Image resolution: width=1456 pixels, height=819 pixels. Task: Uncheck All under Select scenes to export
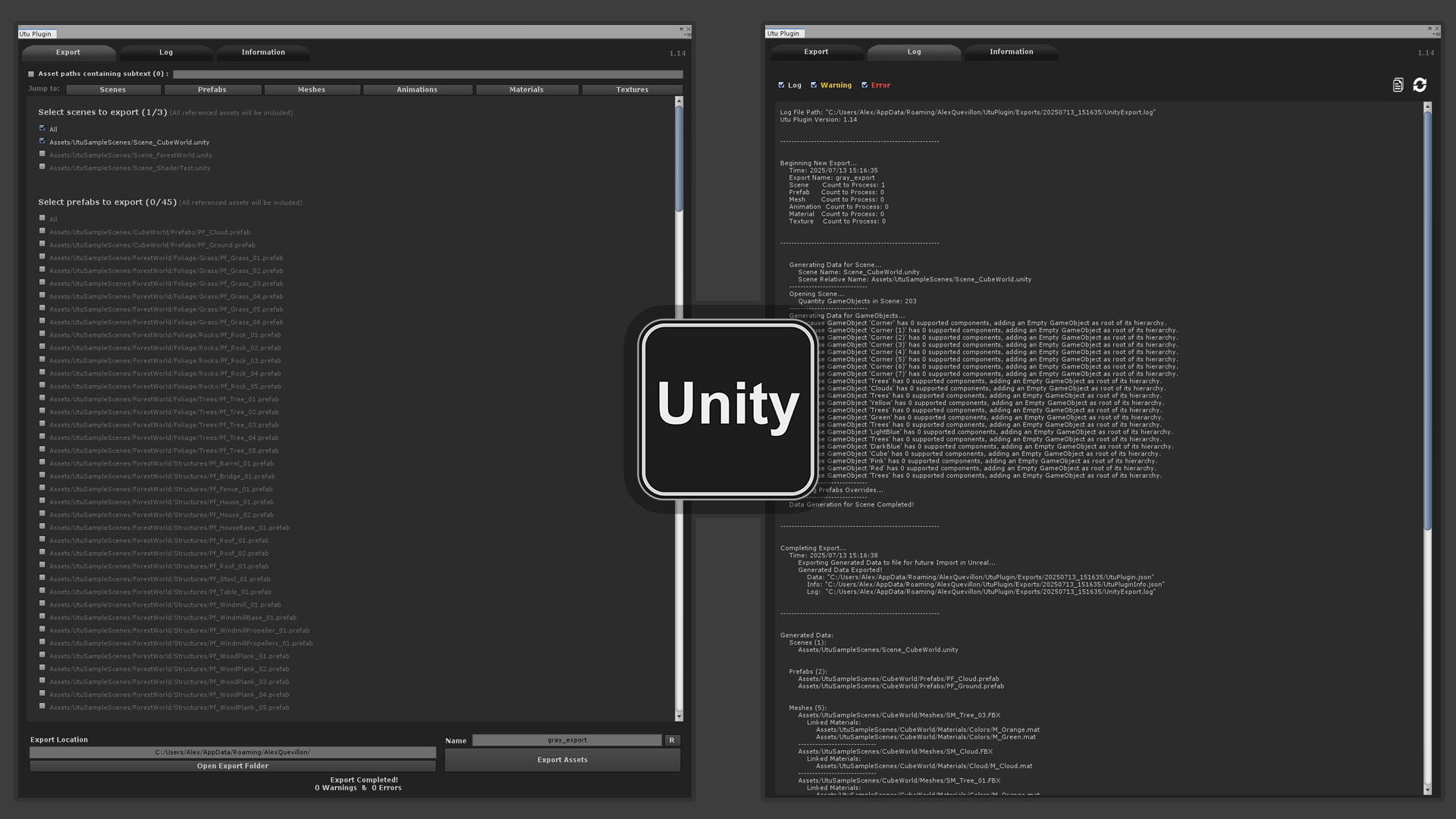(42, 128)
